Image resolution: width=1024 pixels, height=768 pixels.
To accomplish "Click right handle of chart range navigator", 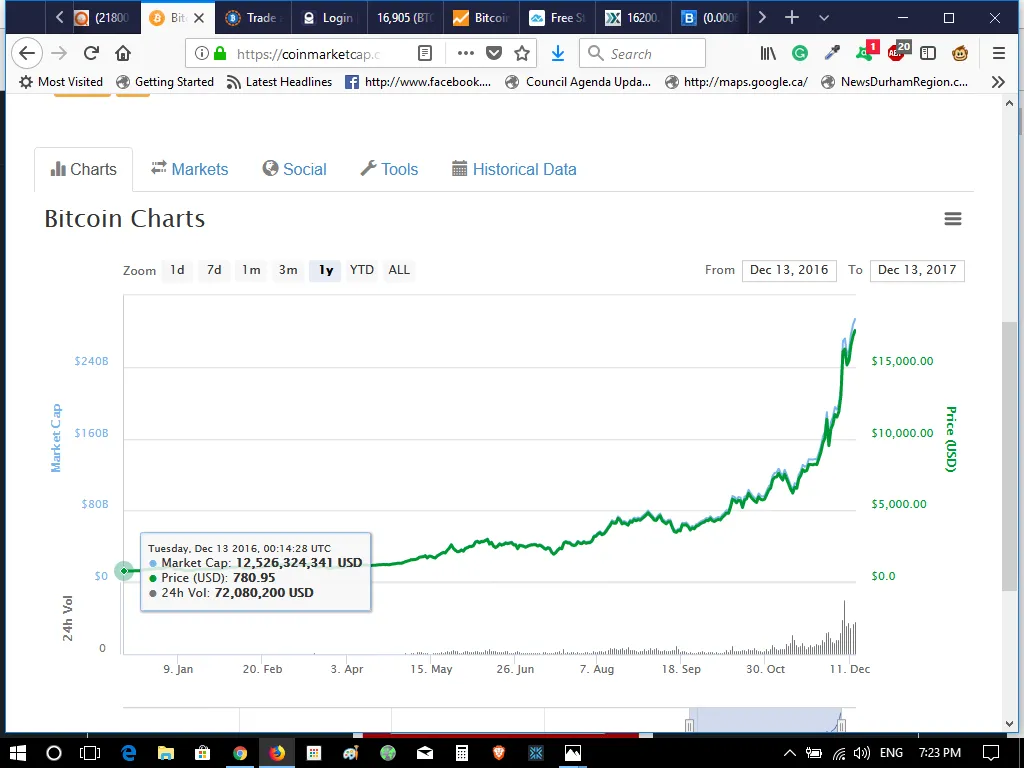I will point(842,725).
